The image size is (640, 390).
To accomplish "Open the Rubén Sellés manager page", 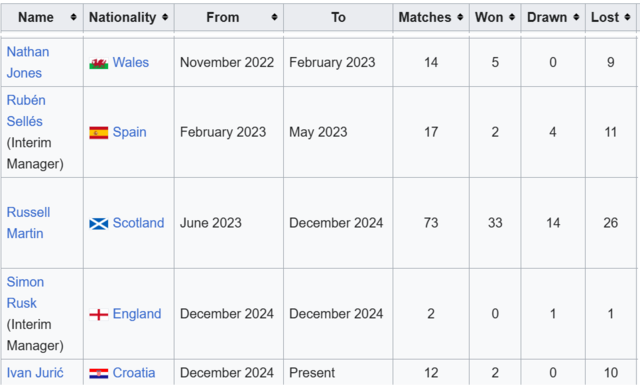I will click(26, 111).
